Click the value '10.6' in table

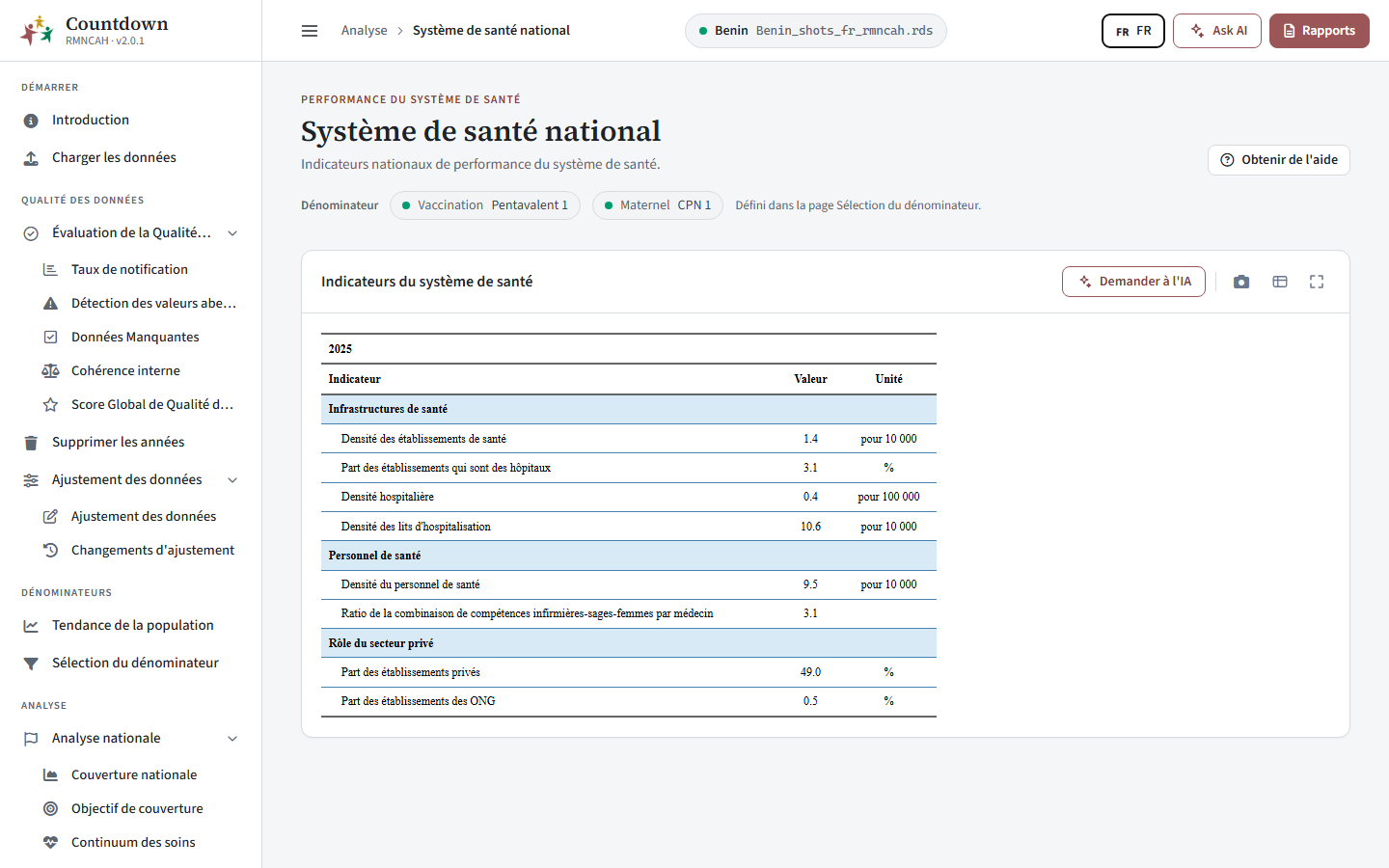pos(810,527)
